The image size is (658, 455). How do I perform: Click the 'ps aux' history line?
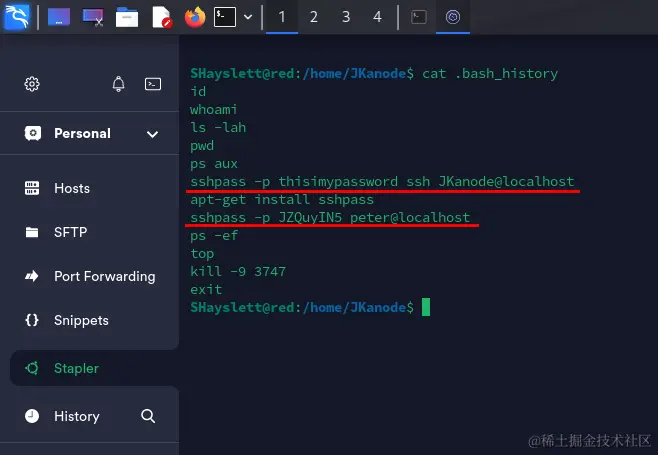pyautogui.click(x=214, y=164)
